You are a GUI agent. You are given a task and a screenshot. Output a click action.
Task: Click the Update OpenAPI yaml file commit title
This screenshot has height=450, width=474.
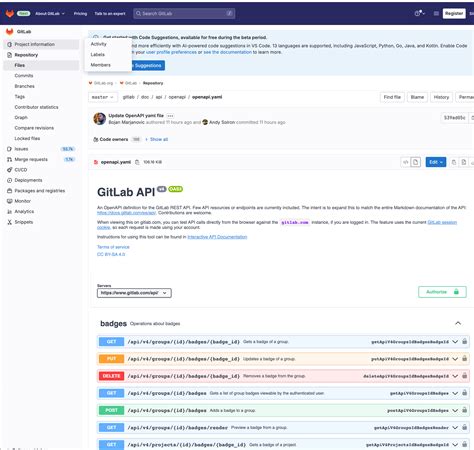tap(136, 116)
